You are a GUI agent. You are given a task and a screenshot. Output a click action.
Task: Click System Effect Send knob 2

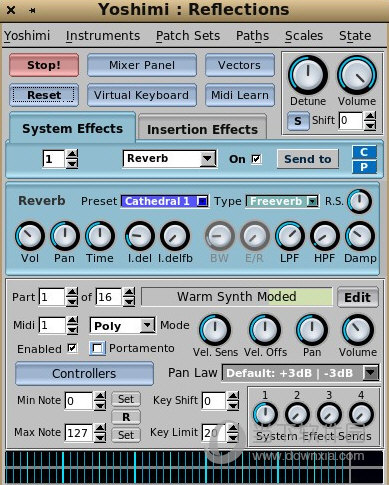click(297, 415)
